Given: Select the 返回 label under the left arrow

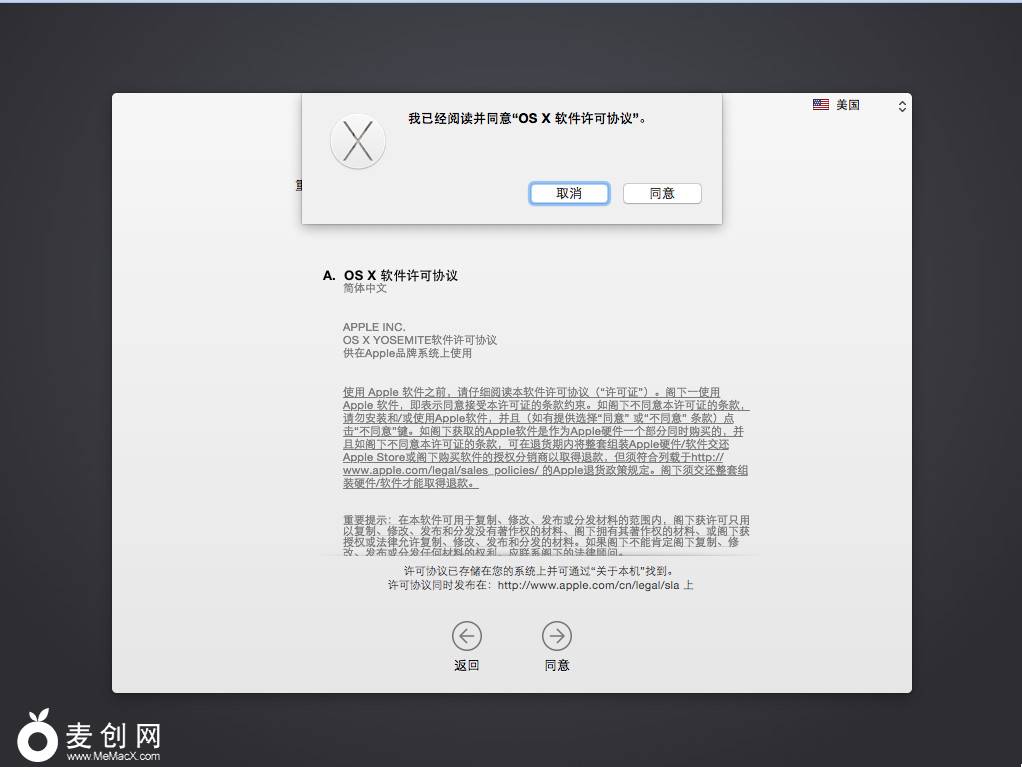Looking at the screenshot, I should (466, 666).
